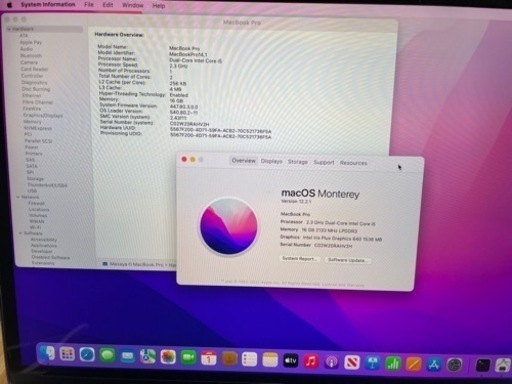This screenshot has height=384, width=512.
Task: Open the Window menu
Action: [x=133, y=5]
